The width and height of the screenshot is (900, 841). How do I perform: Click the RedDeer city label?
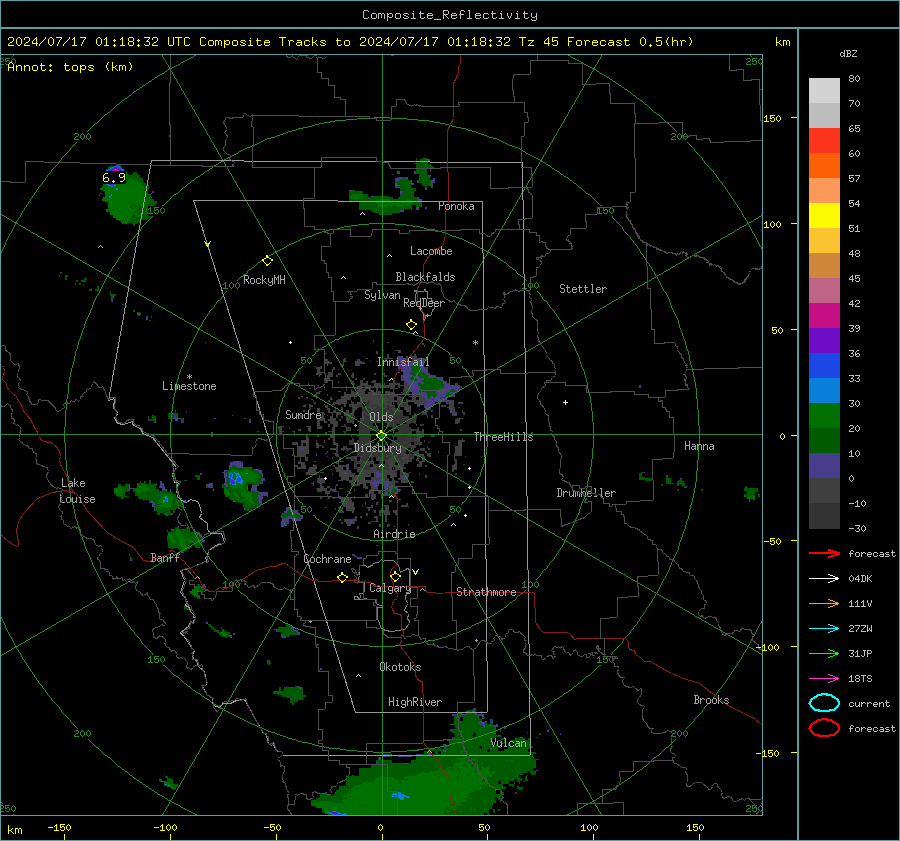click(424, 303)
